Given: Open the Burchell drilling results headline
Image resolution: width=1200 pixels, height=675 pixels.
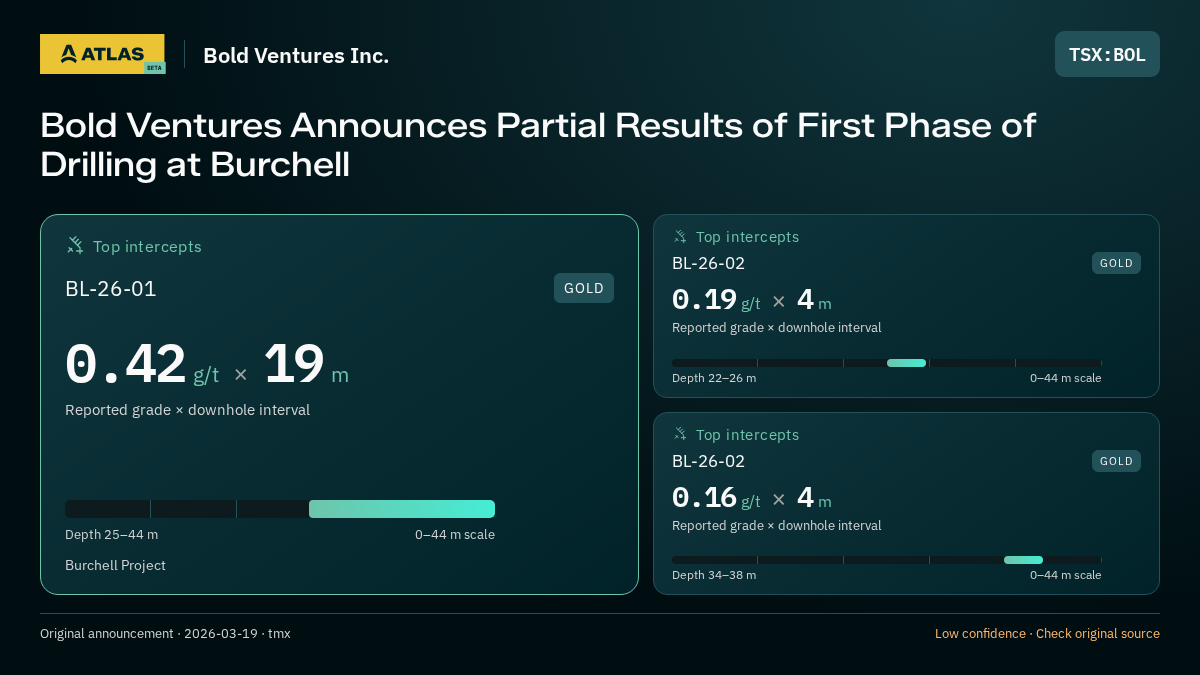Looking at the screenshot, I should pos(538,145).
